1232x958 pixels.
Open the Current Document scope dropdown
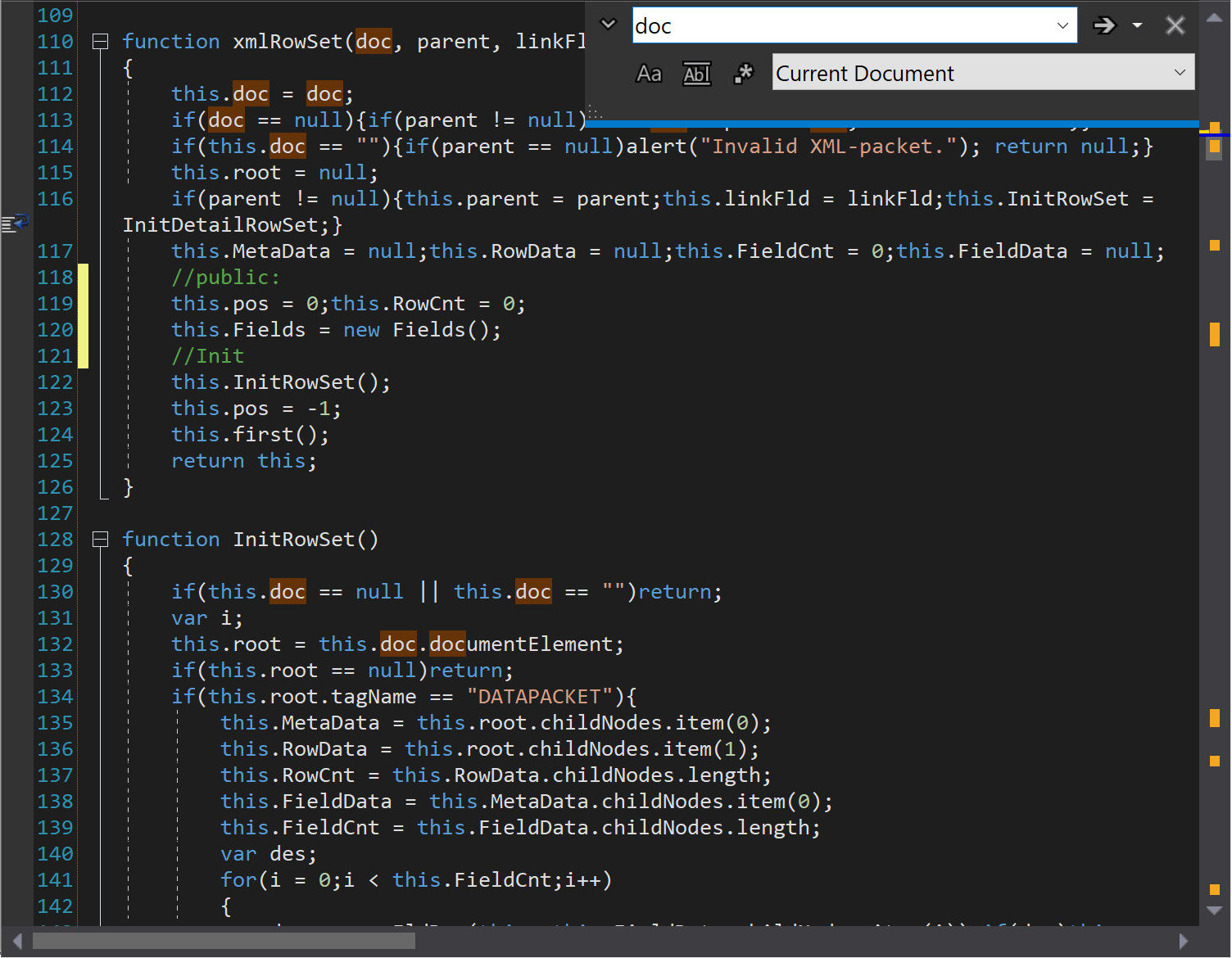click(983, 73)
